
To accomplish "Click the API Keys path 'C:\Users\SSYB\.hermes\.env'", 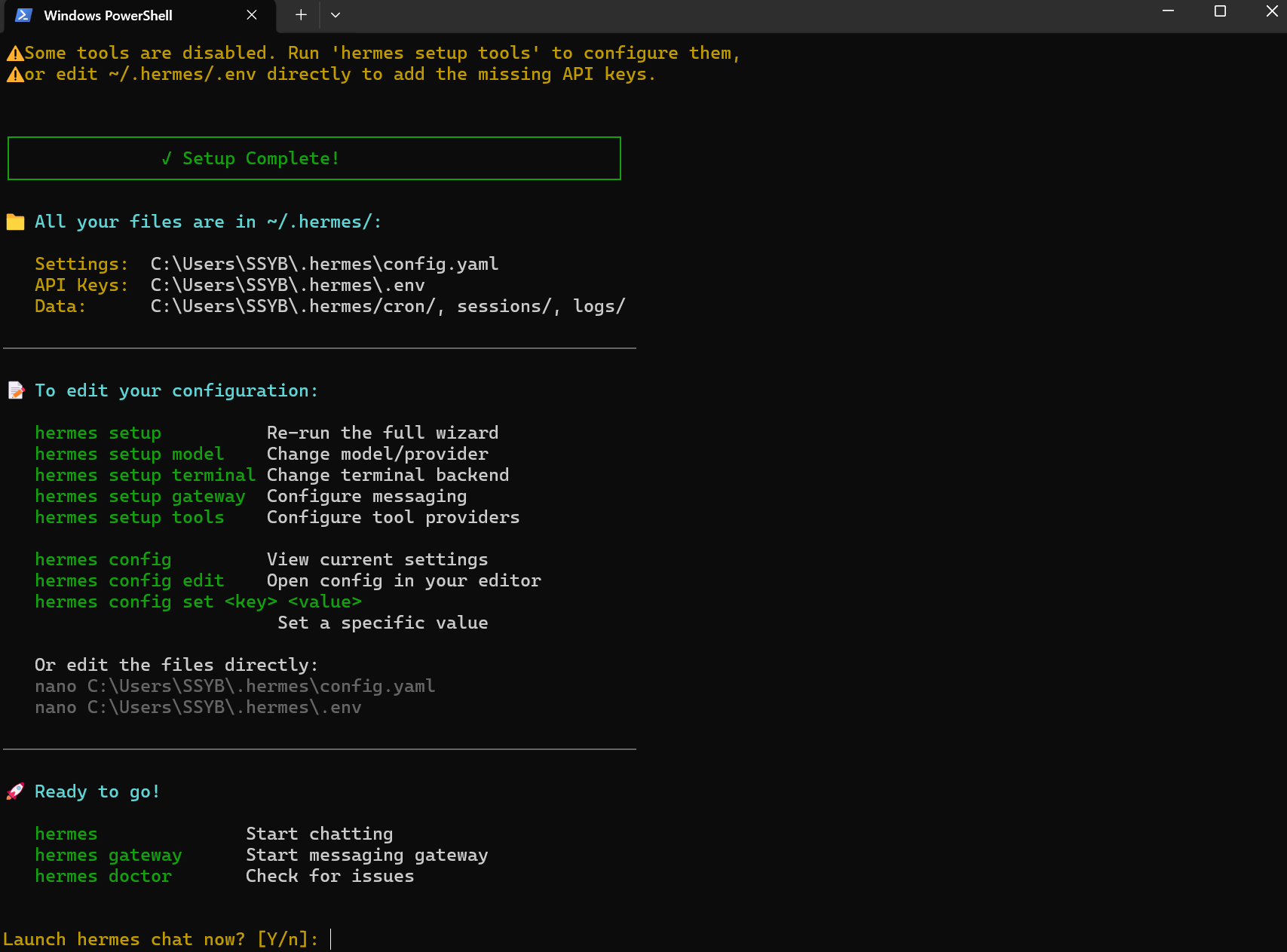I will [287, 286].
